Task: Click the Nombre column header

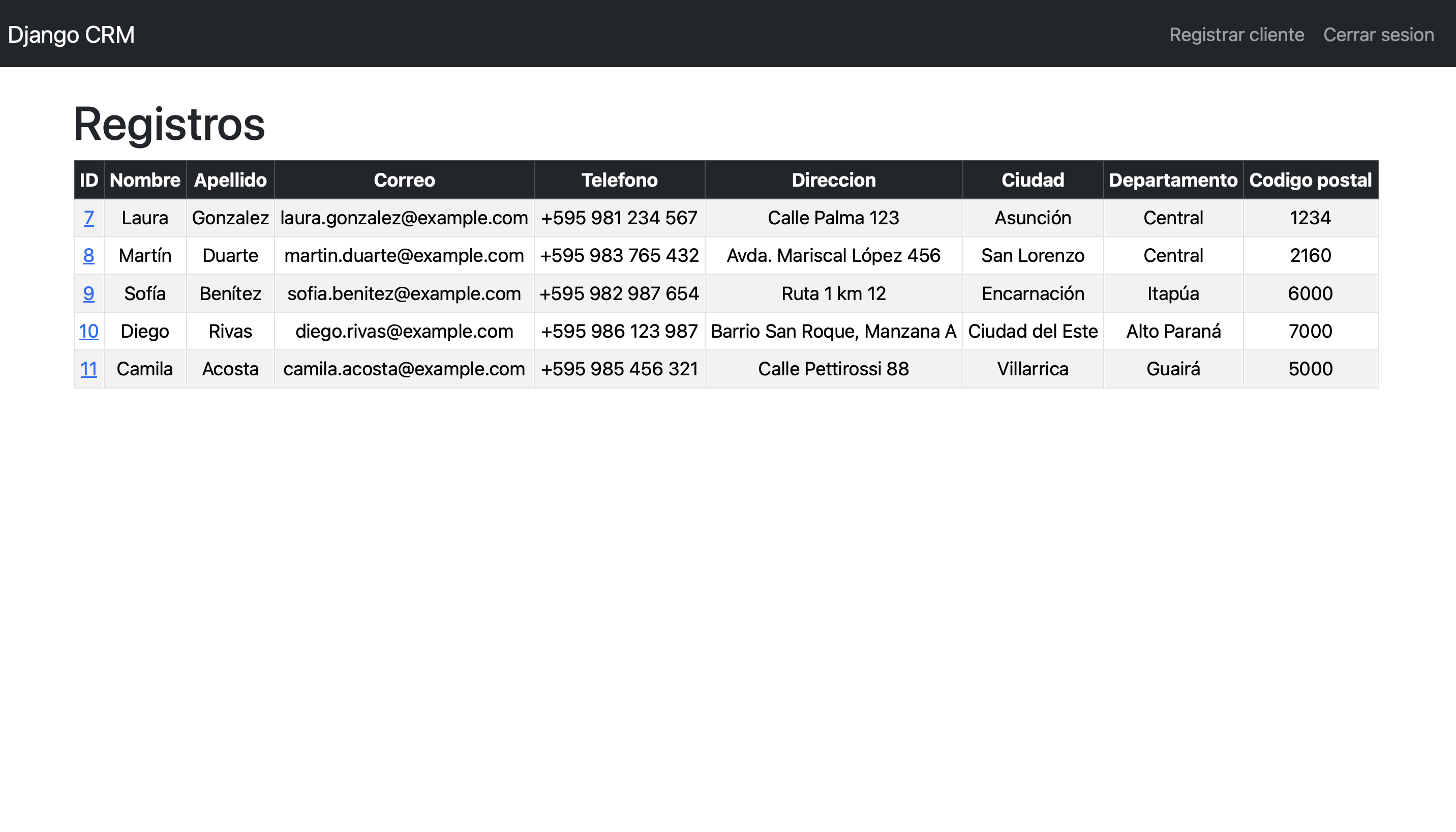Action: (x=144, y=180)
